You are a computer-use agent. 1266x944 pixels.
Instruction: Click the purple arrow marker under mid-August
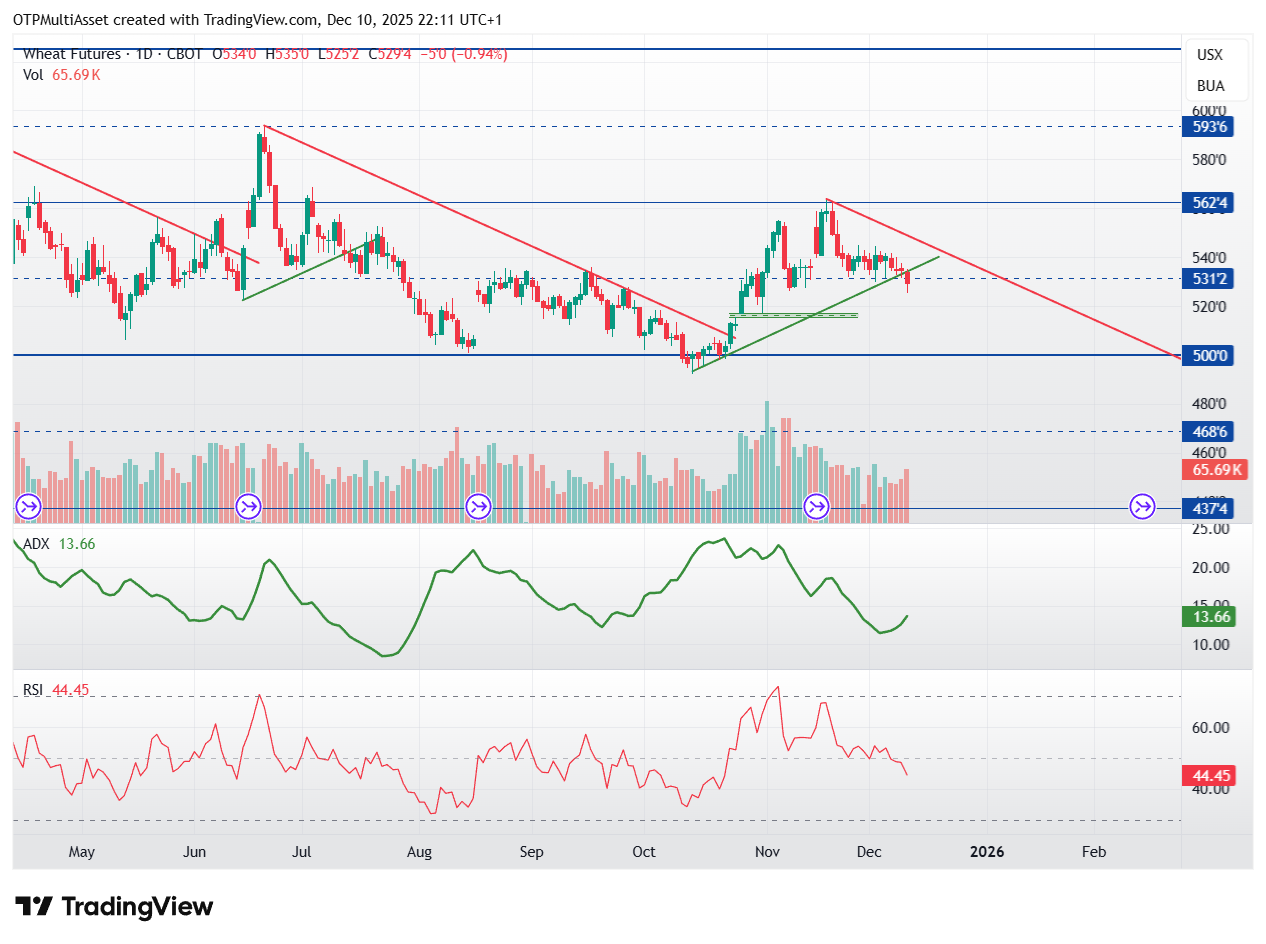coord(479,507)
